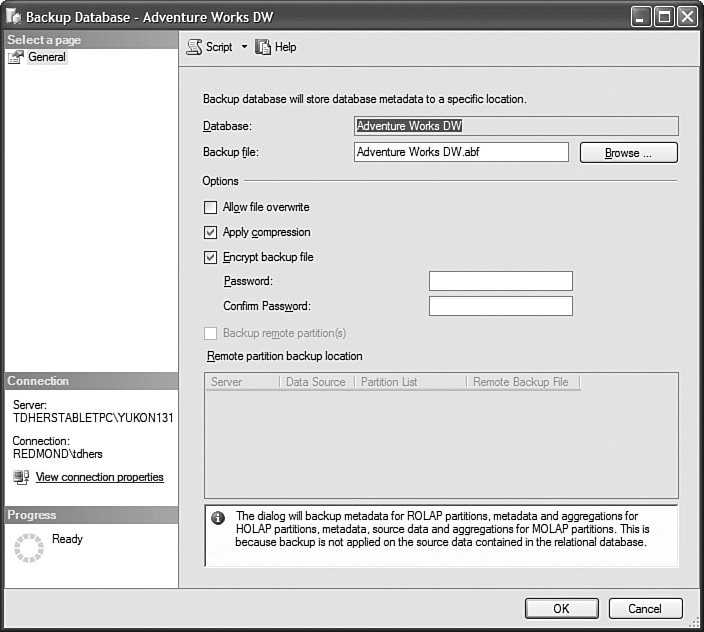Enable the Allow file overwrite checkbox
This screenshot has width=704, height=632.
210,207
